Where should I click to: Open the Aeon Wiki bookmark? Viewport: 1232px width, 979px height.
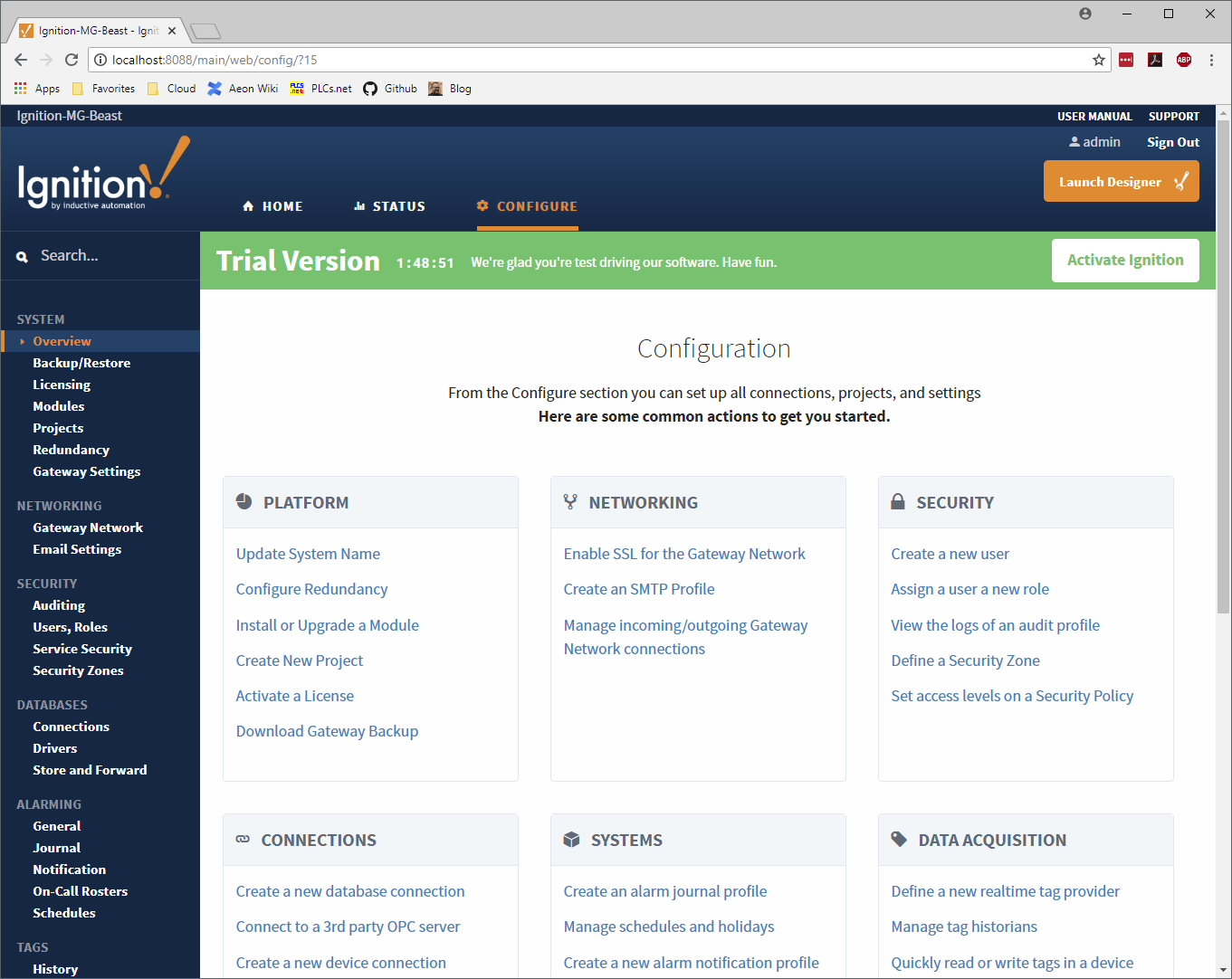243,89
